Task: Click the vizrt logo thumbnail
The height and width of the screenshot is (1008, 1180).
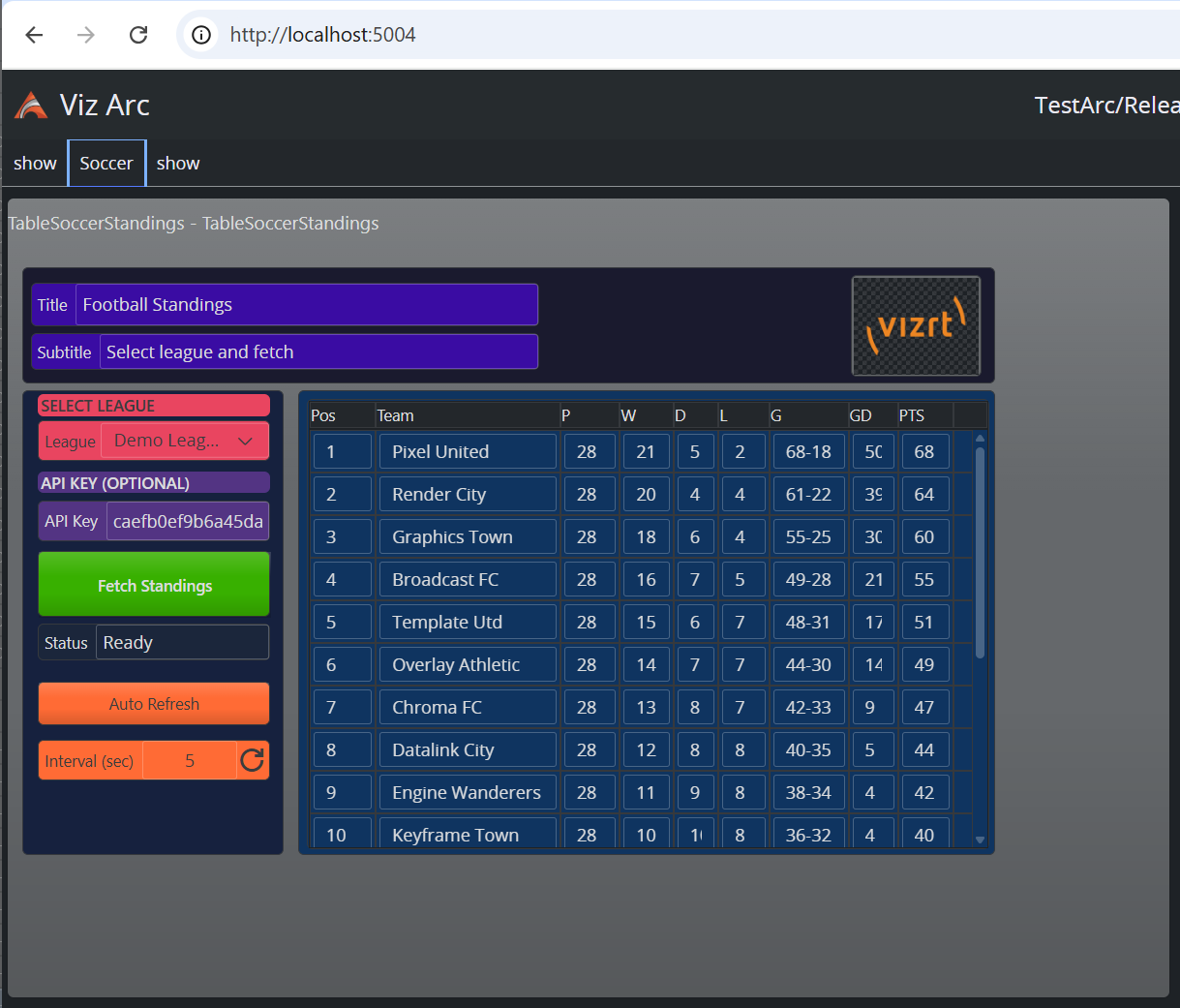Action: 916,326
